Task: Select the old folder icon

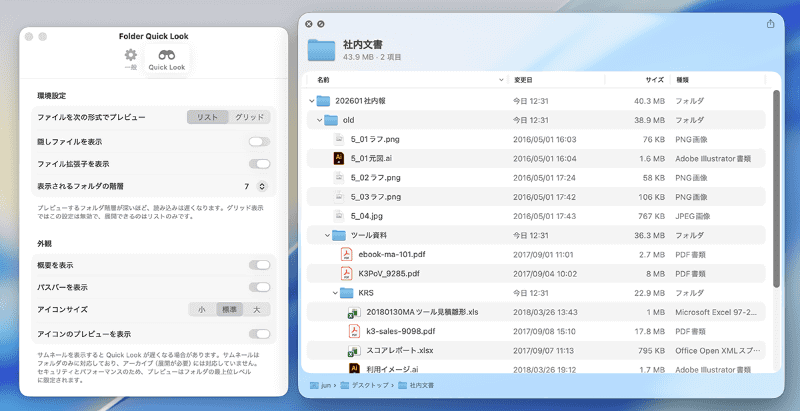Action: point(331,120)
